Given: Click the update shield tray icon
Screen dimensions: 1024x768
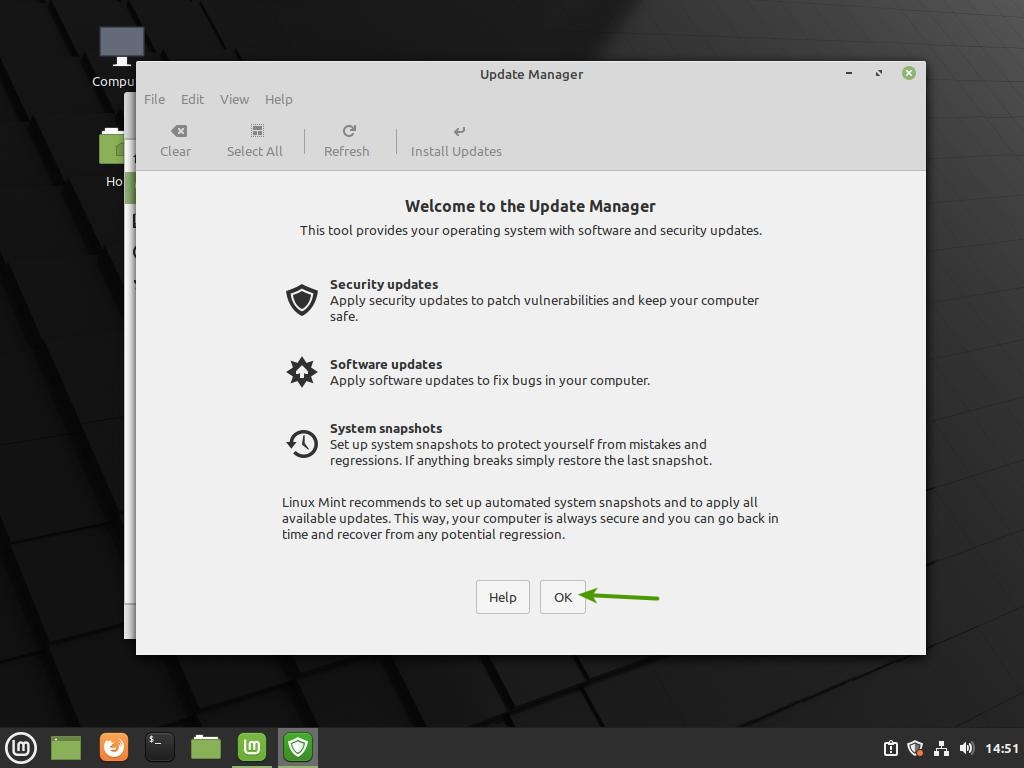Looking at the screenshot, I should coord(915,748).
